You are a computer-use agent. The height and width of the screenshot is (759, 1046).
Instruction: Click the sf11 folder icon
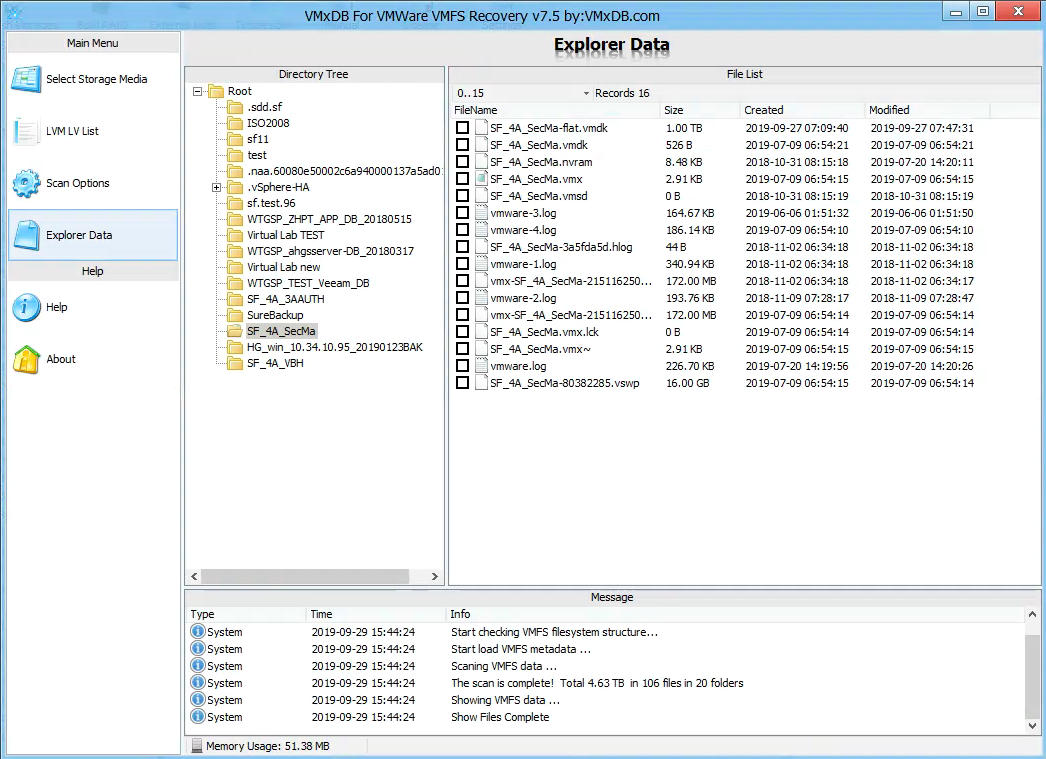(x=235, y=139)
